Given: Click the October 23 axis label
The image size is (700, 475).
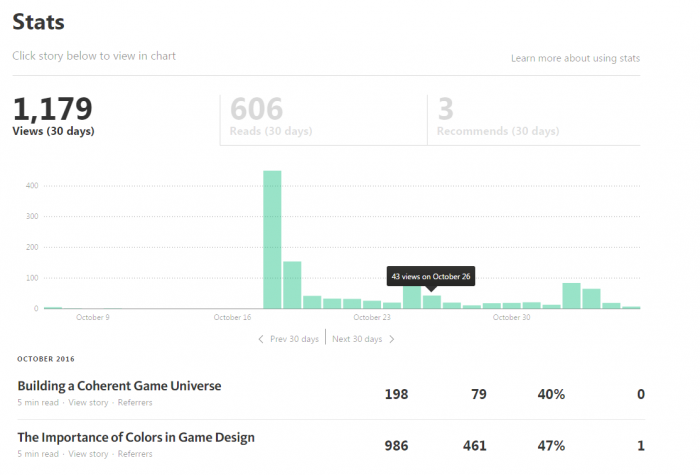Looking at the screenshot, I should [372, 317].
